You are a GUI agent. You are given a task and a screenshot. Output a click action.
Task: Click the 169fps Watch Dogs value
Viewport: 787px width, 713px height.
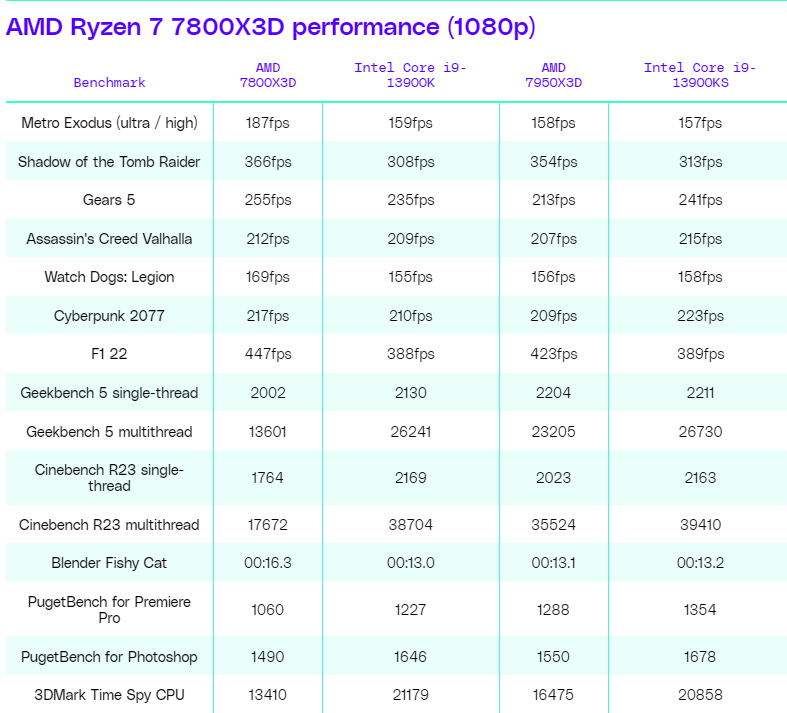click(268, 277)
